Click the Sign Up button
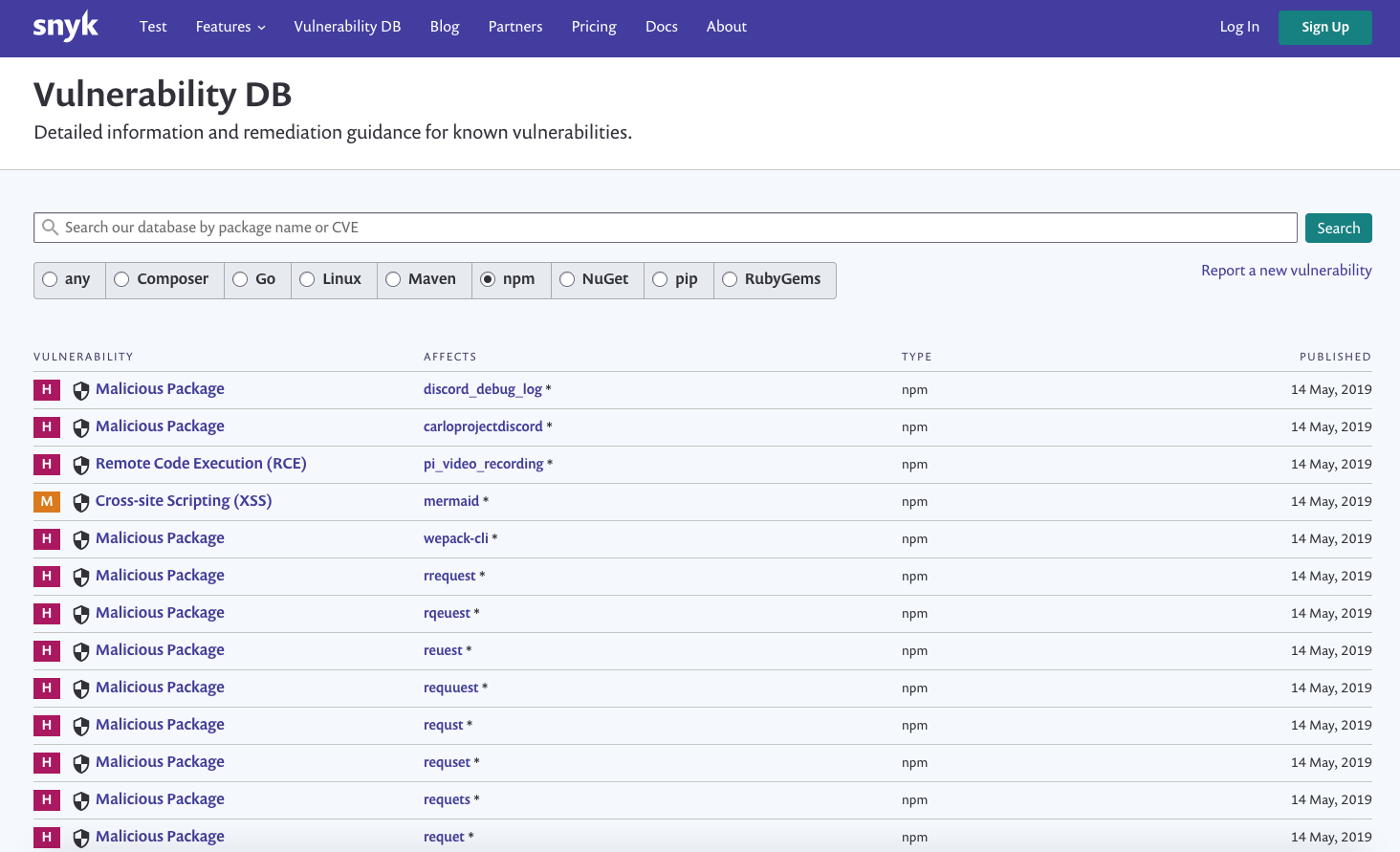 1325,28
